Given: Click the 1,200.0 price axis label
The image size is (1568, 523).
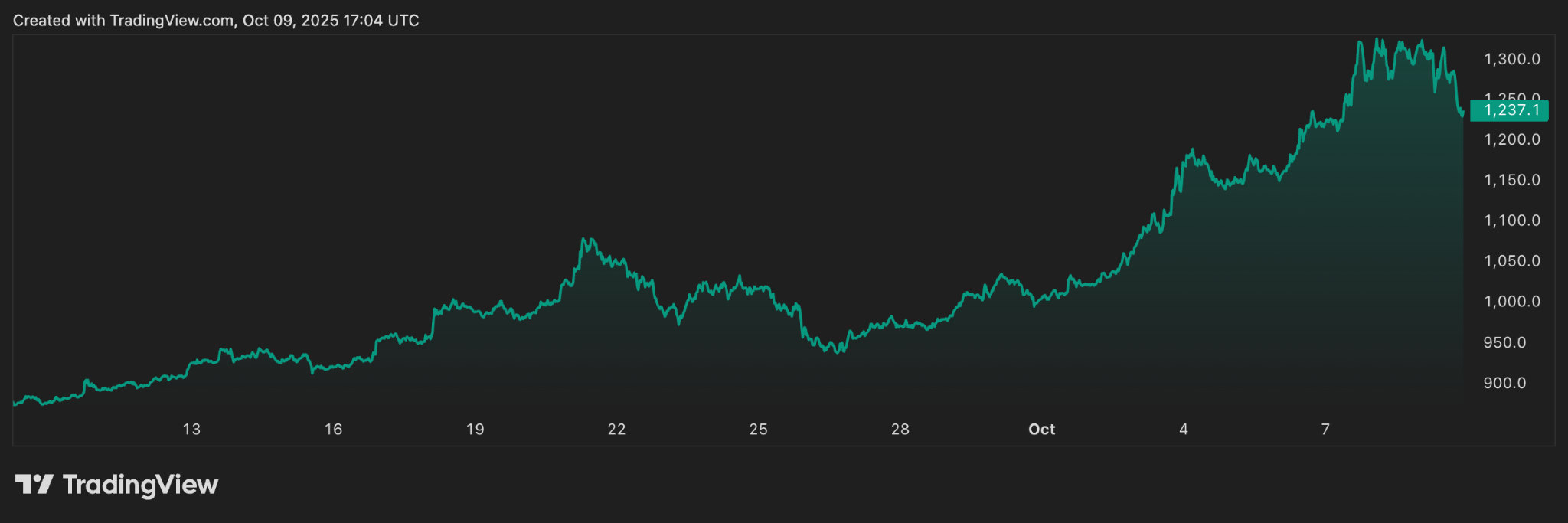Looking at the screenshot, I should 1511,140.
